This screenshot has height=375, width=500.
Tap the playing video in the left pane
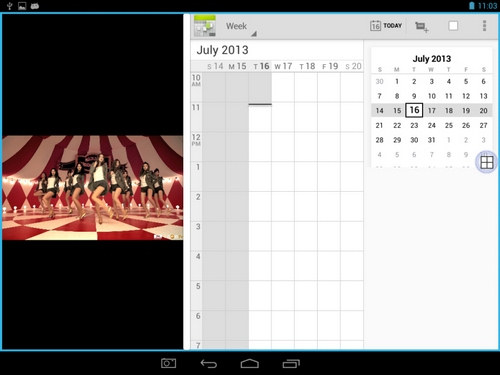[93, 188]
